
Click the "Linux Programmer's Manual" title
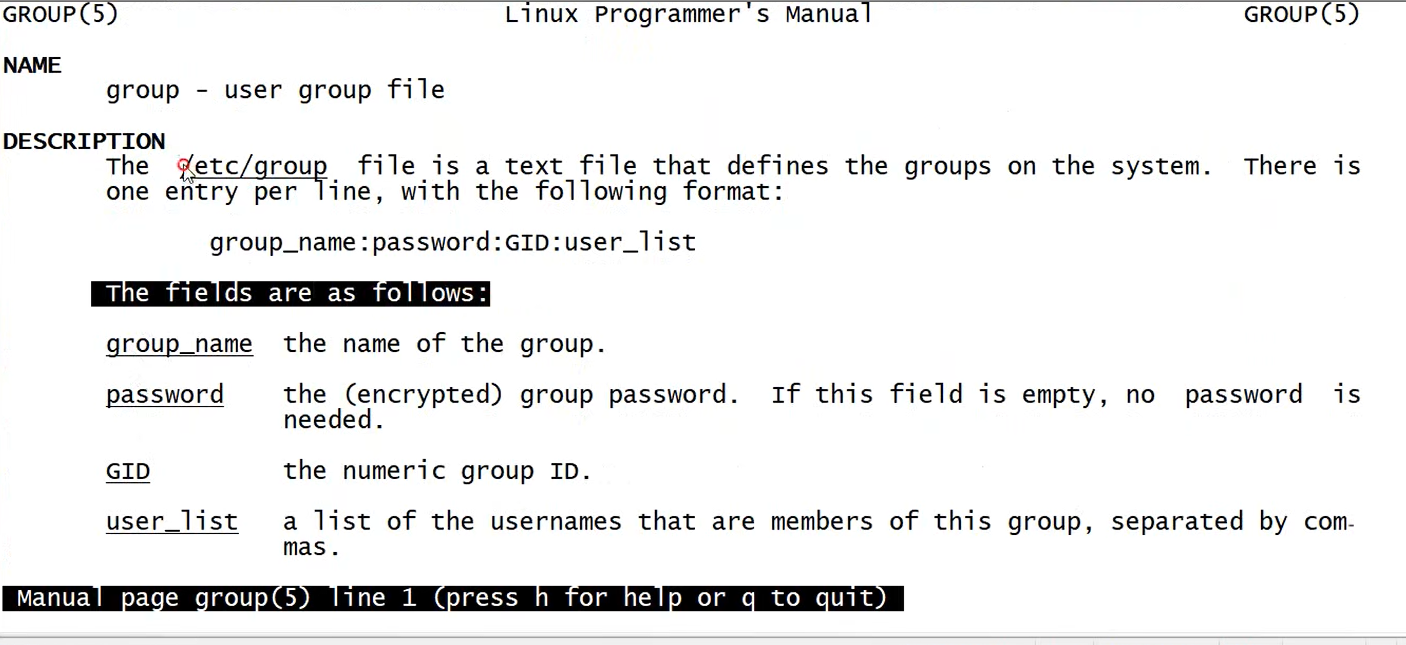(x=688, y=14)
